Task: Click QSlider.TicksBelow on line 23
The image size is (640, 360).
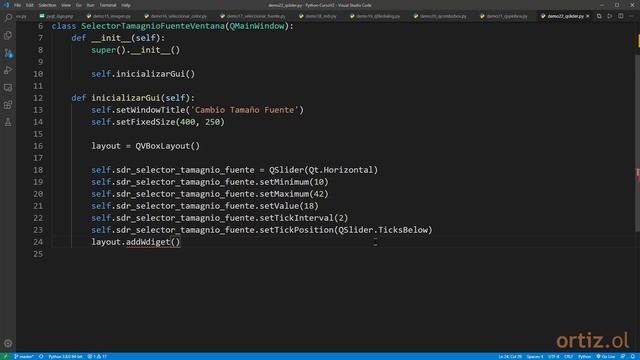Action: [383, 230]
